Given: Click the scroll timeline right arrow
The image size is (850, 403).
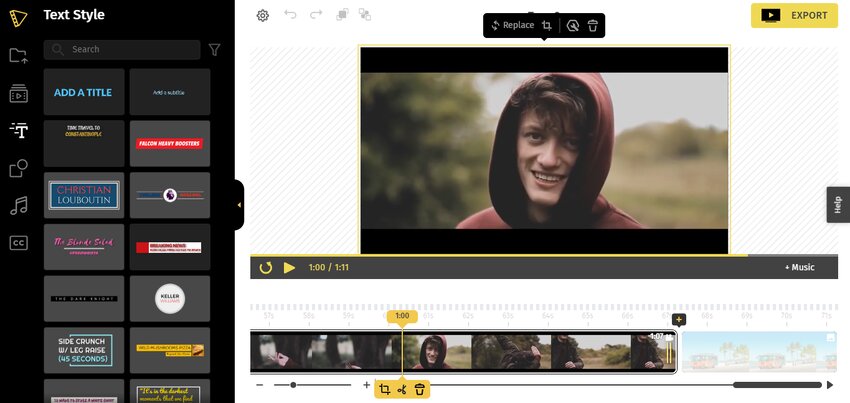Looking at the screenshot, I should [x=829, y=385].
